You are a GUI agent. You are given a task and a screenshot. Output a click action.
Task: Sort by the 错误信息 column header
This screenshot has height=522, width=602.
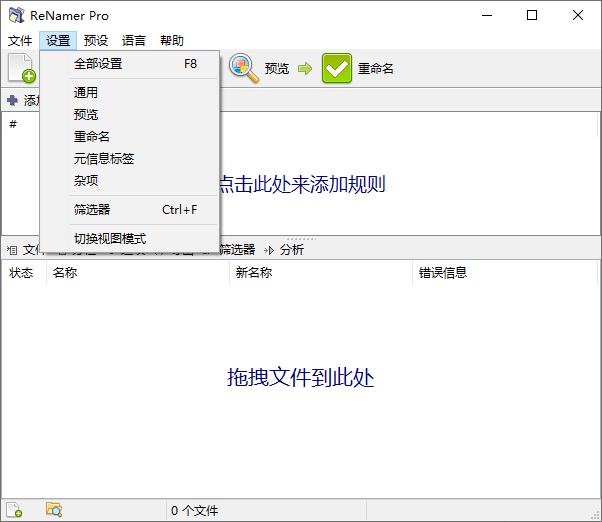click(505, 273)
